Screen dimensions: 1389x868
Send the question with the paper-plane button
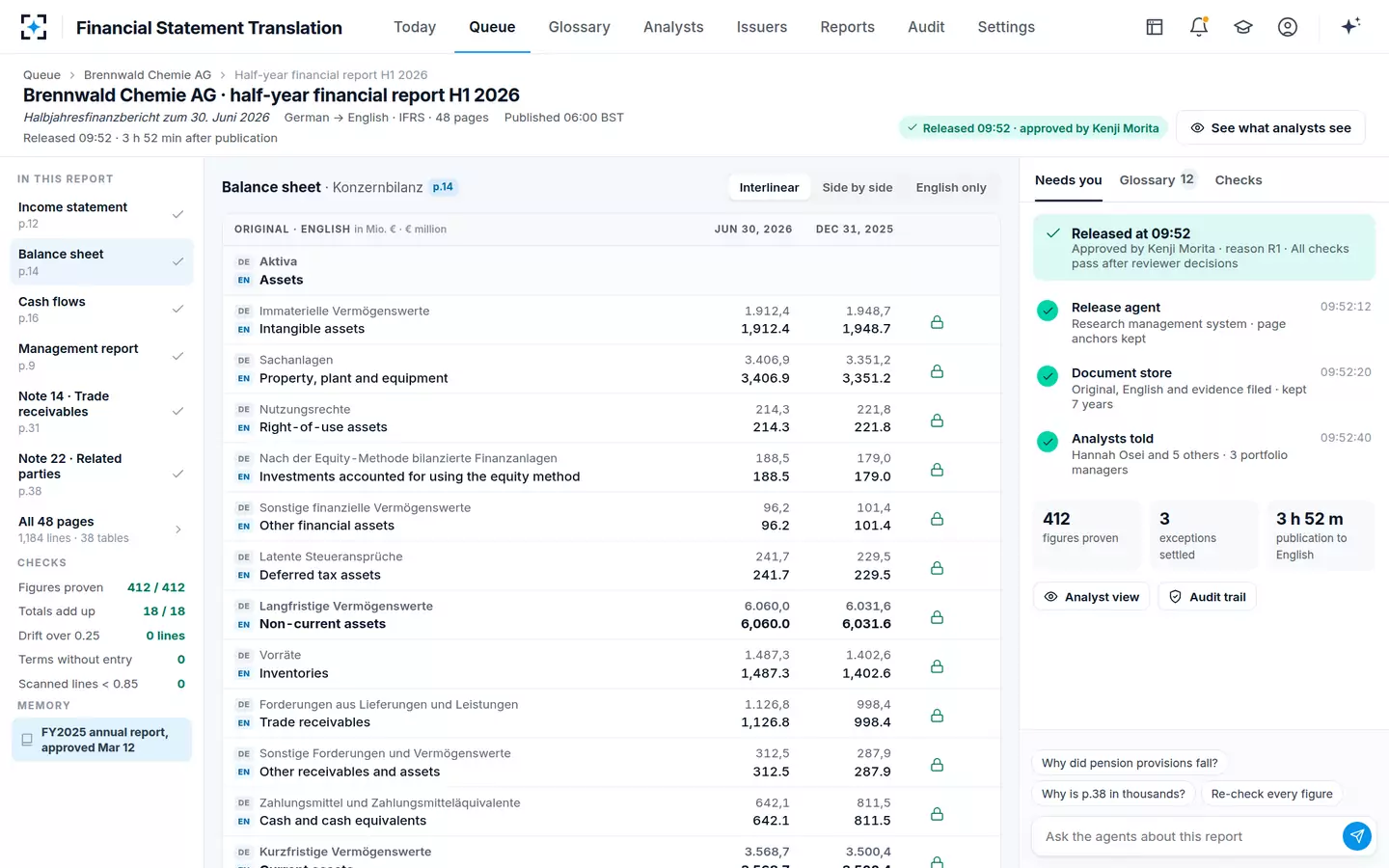point(1357,836)
